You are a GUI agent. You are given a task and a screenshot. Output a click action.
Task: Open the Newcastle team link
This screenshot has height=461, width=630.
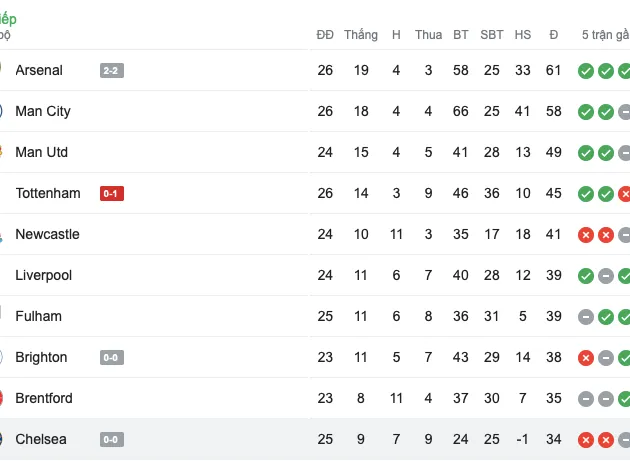coord(47,235)
